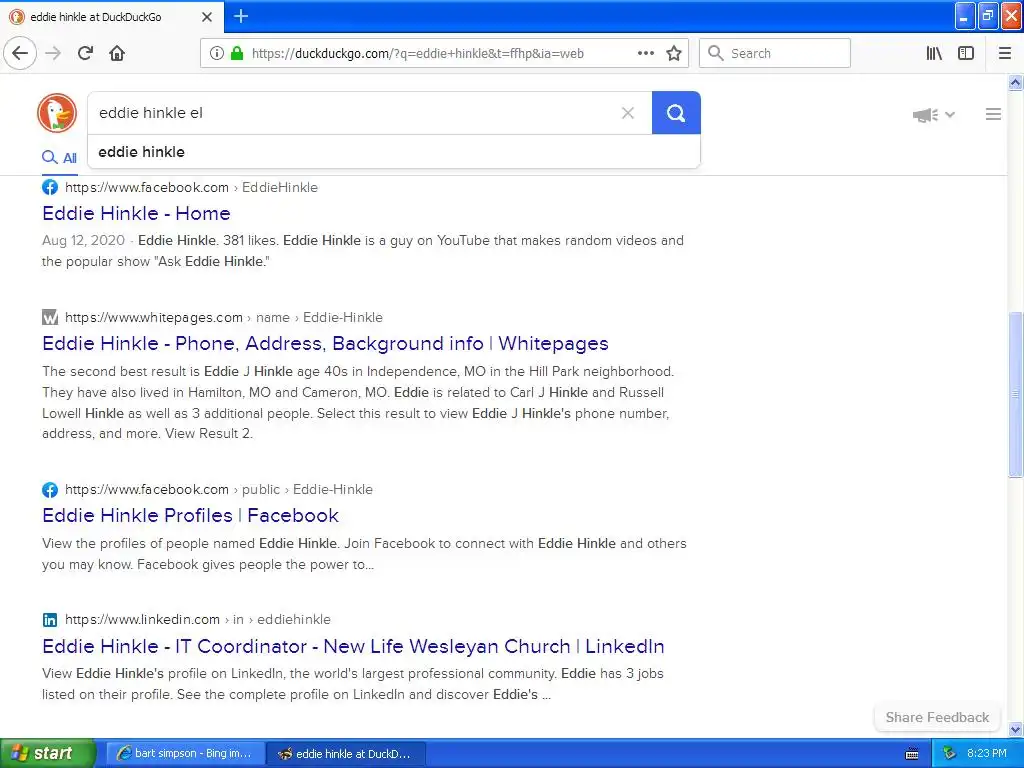Open site information icon in address bar
This screenshot has width=1024, height=768.
pos(217,53)
